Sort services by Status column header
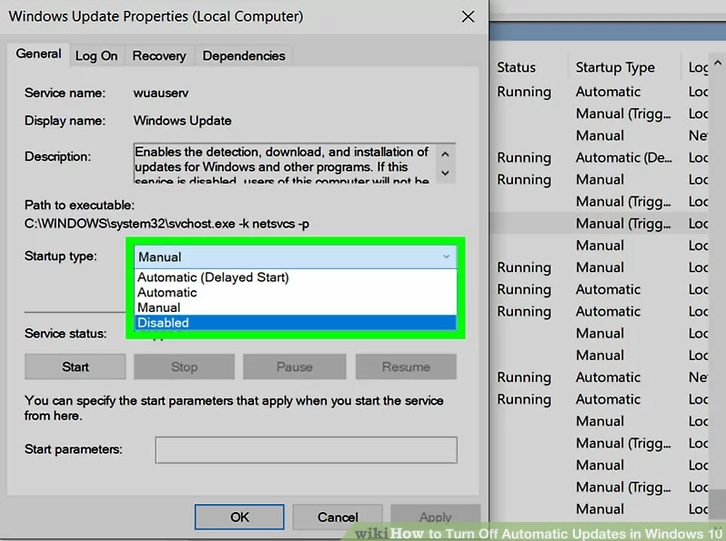Screen dimensions: 726x541 point(517,67)
